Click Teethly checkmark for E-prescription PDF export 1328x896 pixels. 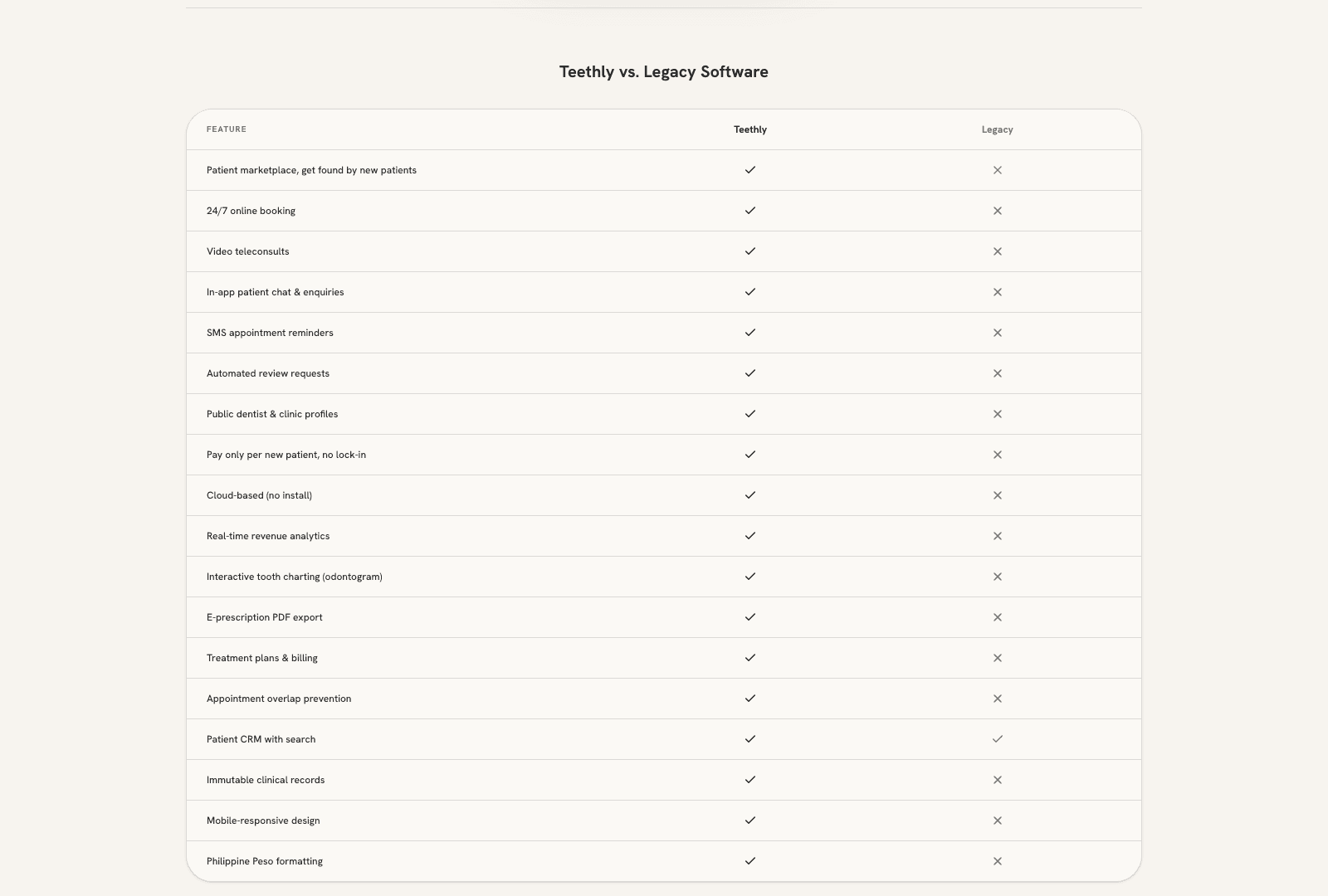pyautogui.click(x=750, y=617)
